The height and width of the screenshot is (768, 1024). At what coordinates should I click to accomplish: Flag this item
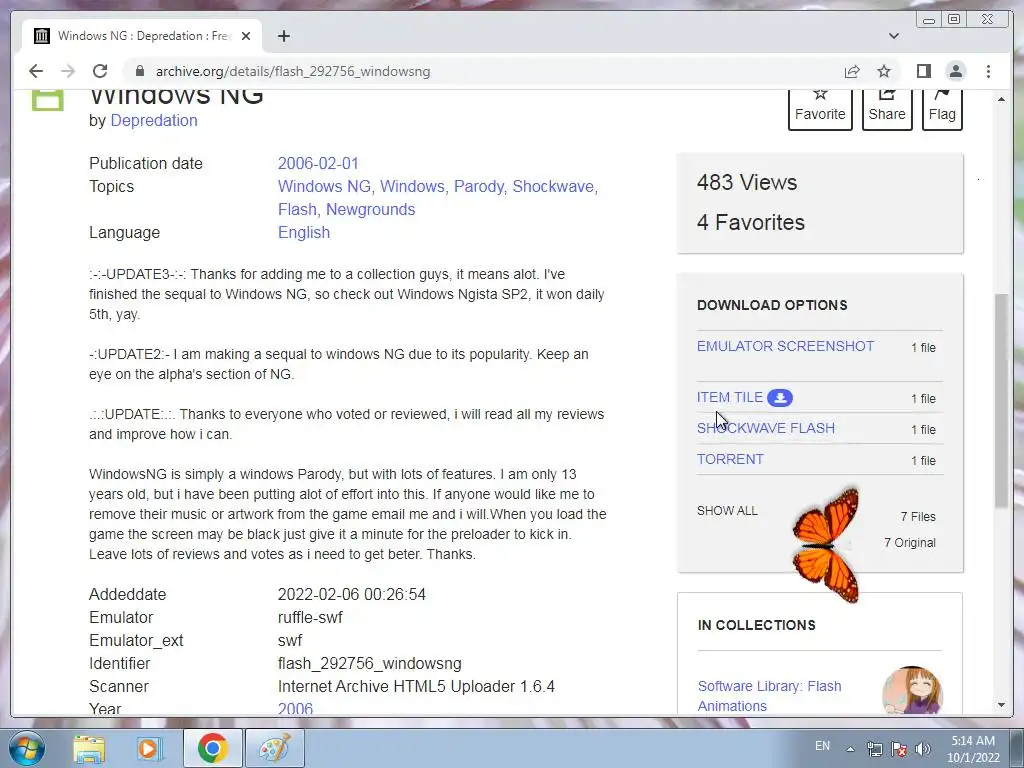coord(942,110)
